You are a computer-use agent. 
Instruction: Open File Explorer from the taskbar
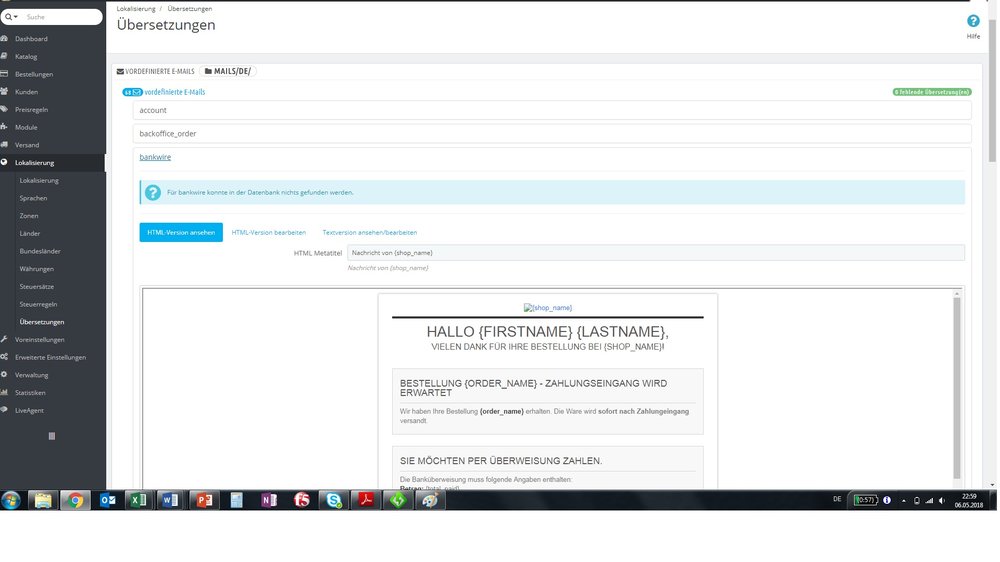[43, 501]
